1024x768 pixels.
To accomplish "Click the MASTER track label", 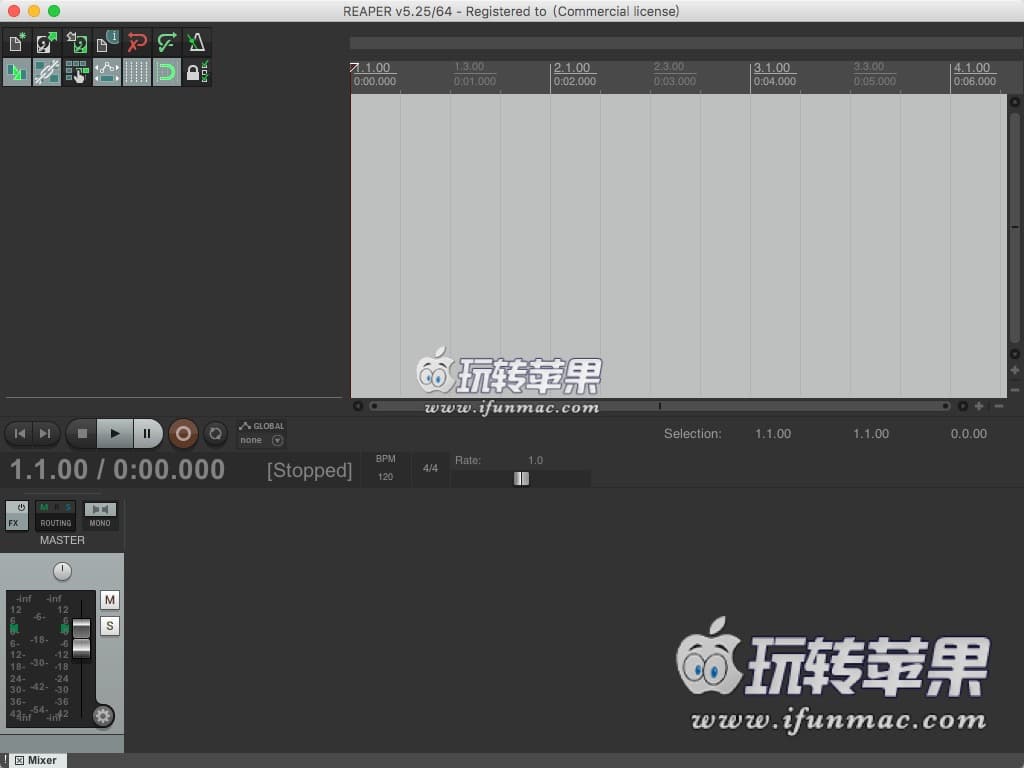I will 62,540.
